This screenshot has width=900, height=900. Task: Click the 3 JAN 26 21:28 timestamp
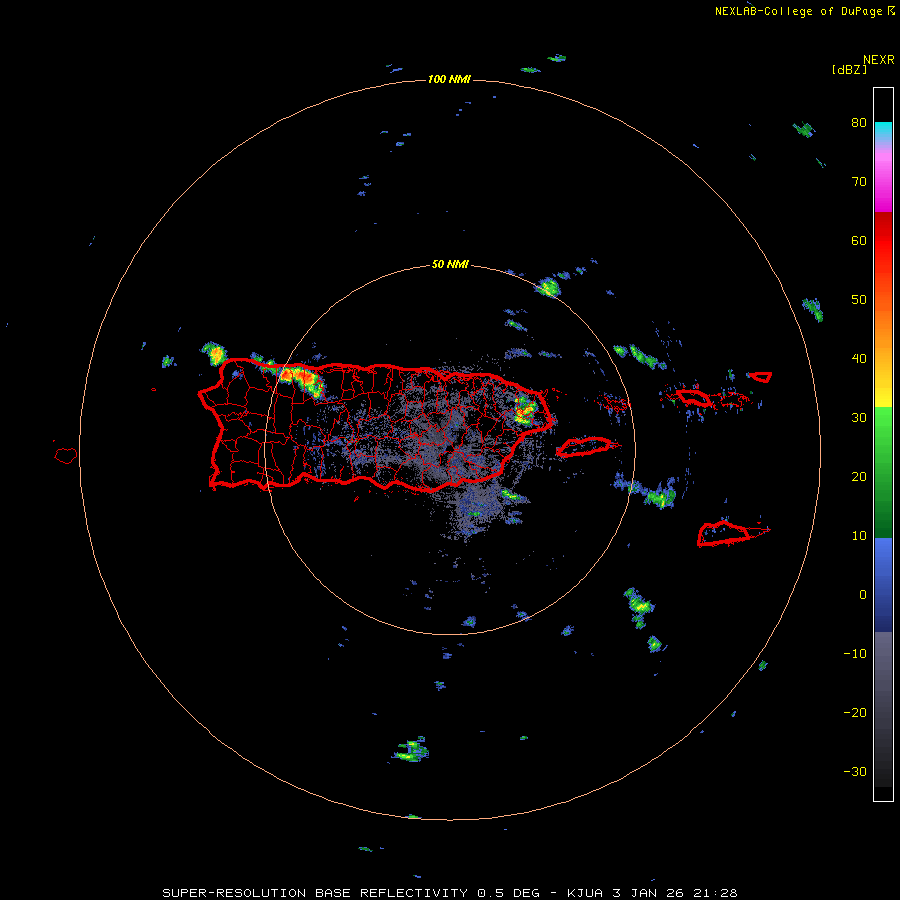[677, 893]
